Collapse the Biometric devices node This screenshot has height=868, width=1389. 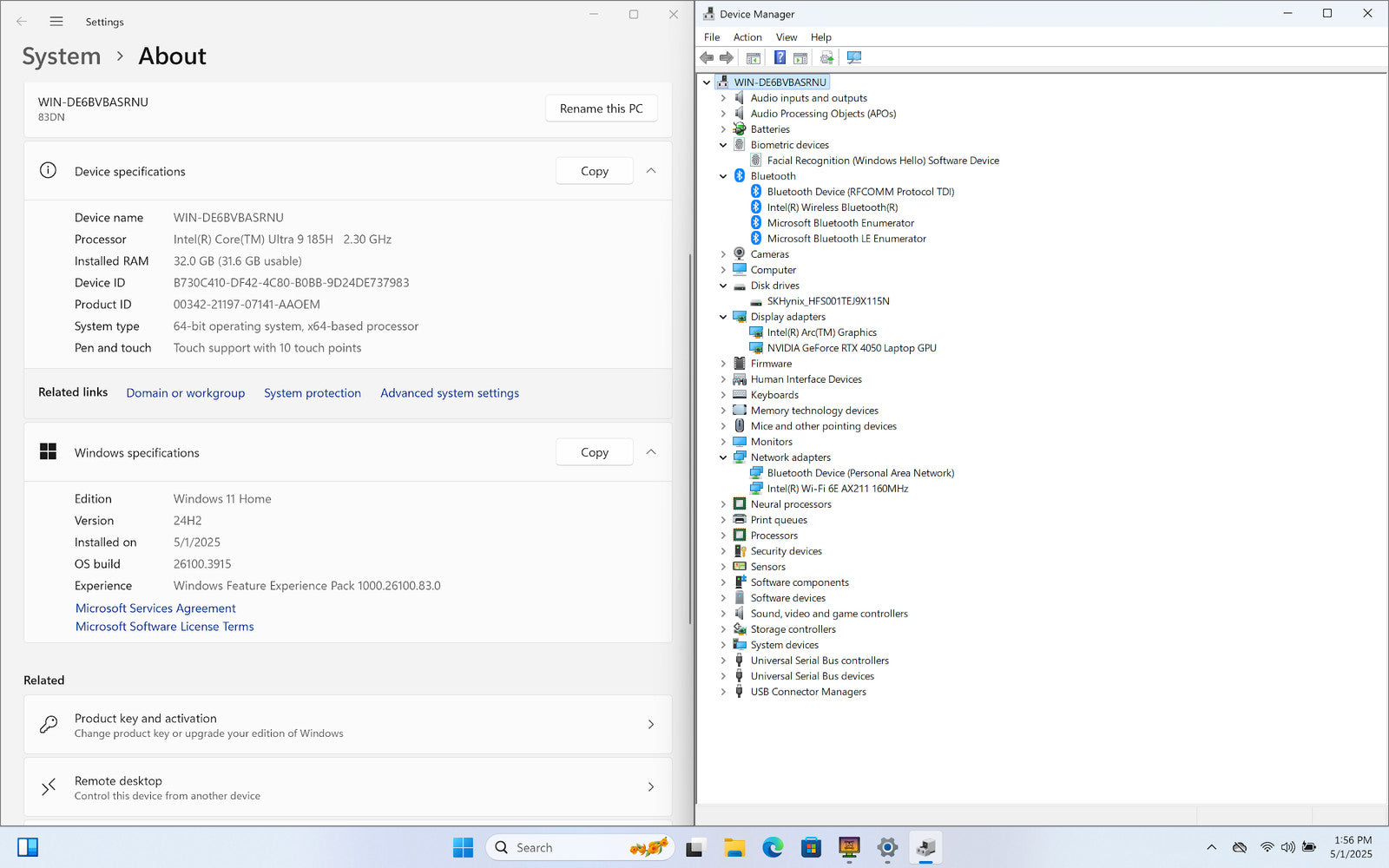coord(723,145)
